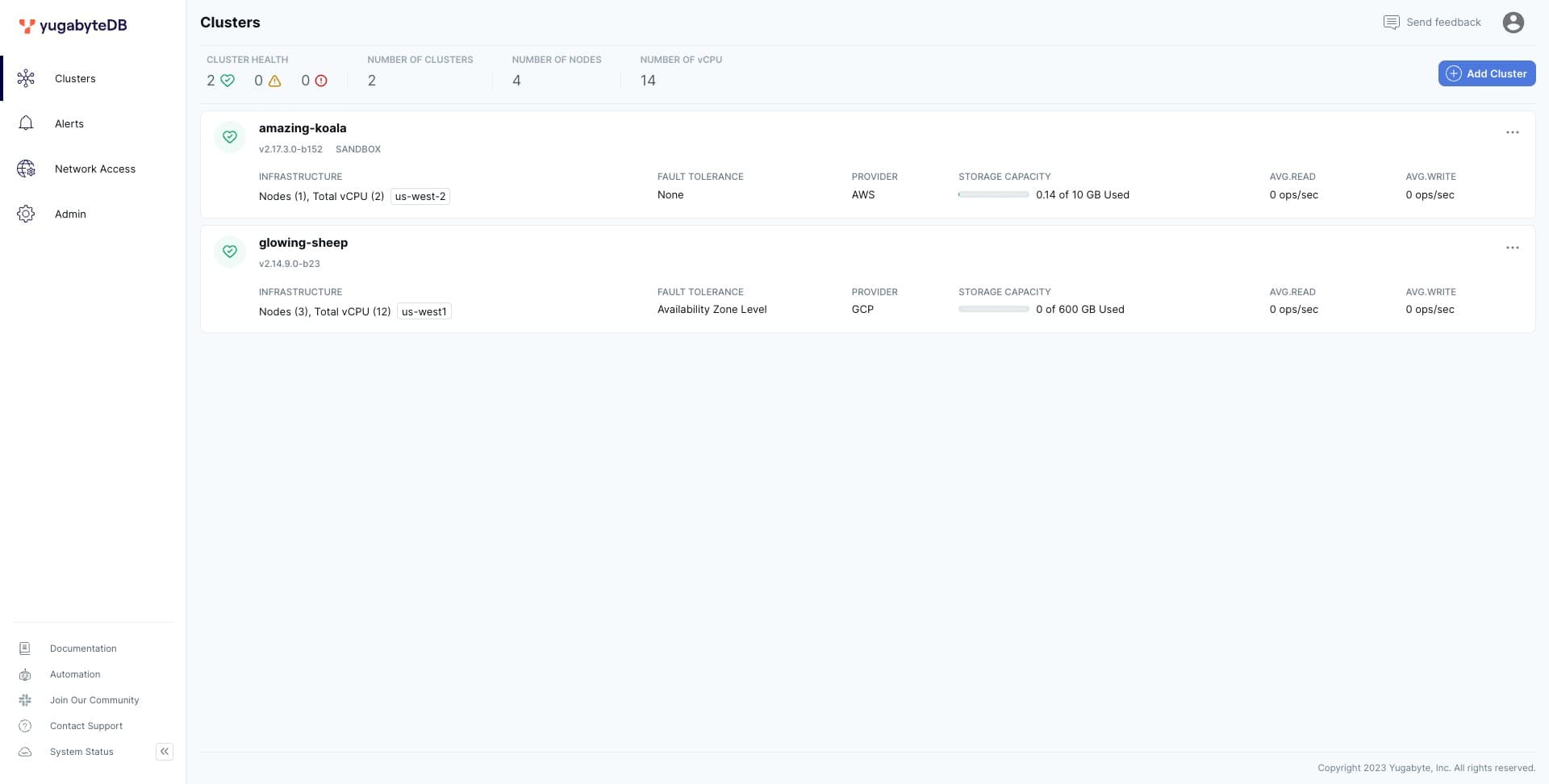Go to the Alerts menu item
This screenshot has width=1549, height=784.
point(69,123)
